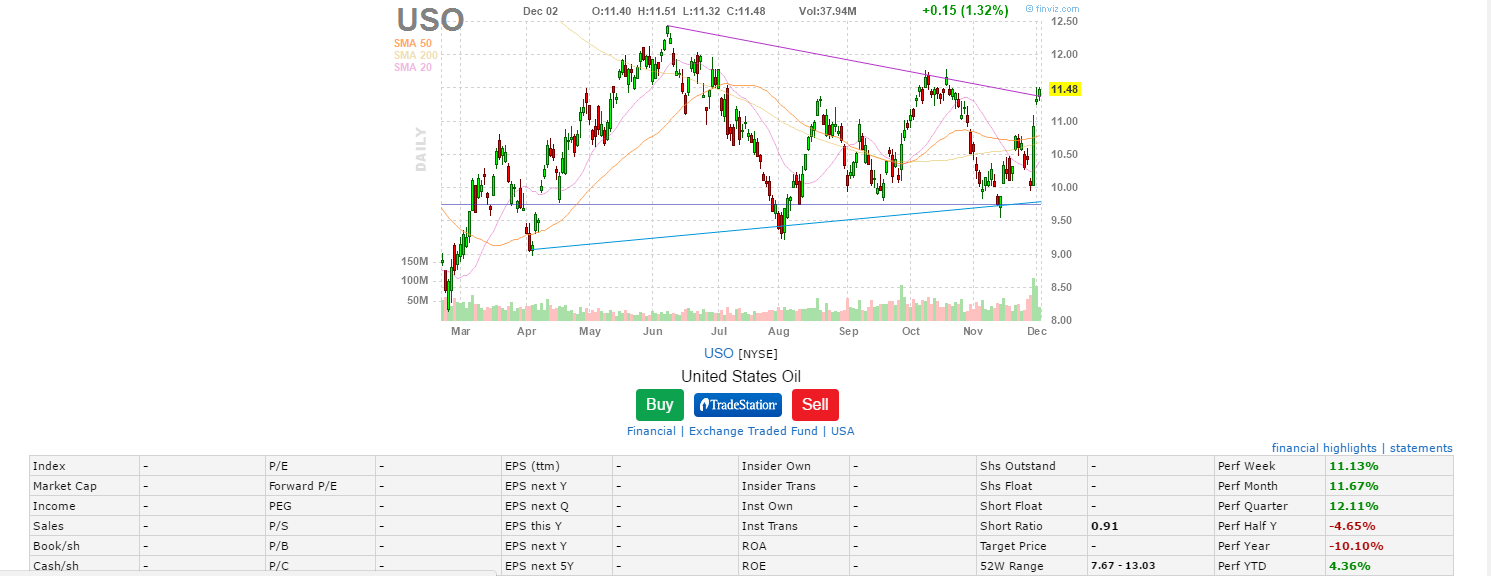Click the Perf Week label cell
The image size is (1491, 576).
coord(1268,466)
